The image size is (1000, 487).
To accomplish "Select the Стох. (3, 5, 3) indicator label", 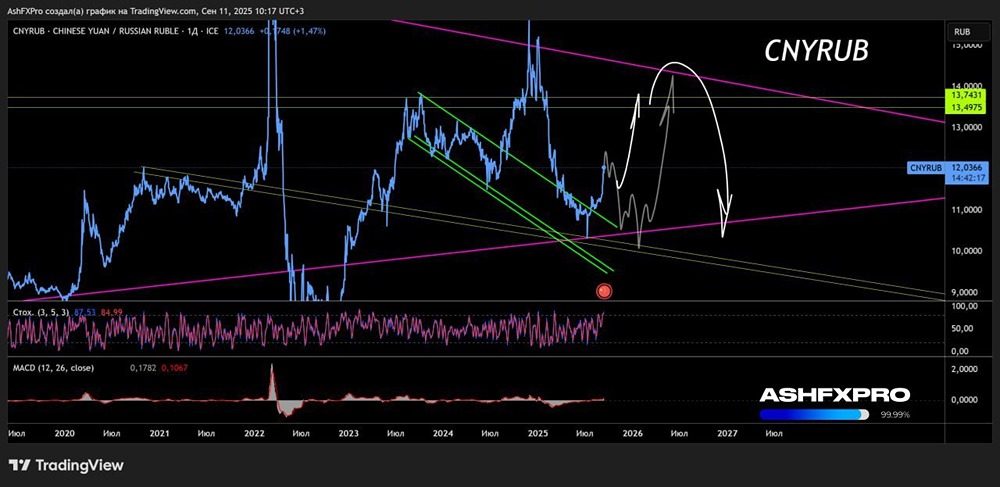I will point(39,312).
